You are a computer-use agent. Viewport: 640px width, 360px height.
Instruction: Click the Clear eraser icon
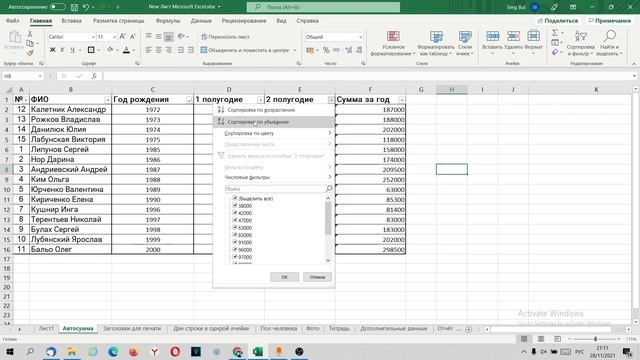coord(555,52)
